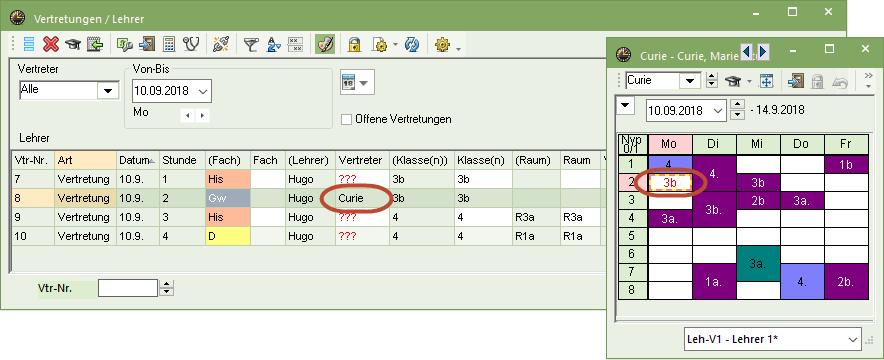Screen dimensions: 884x360
Task: Click the stethoscope diagnosis toolbar icon
Action: tap(191, 44)
